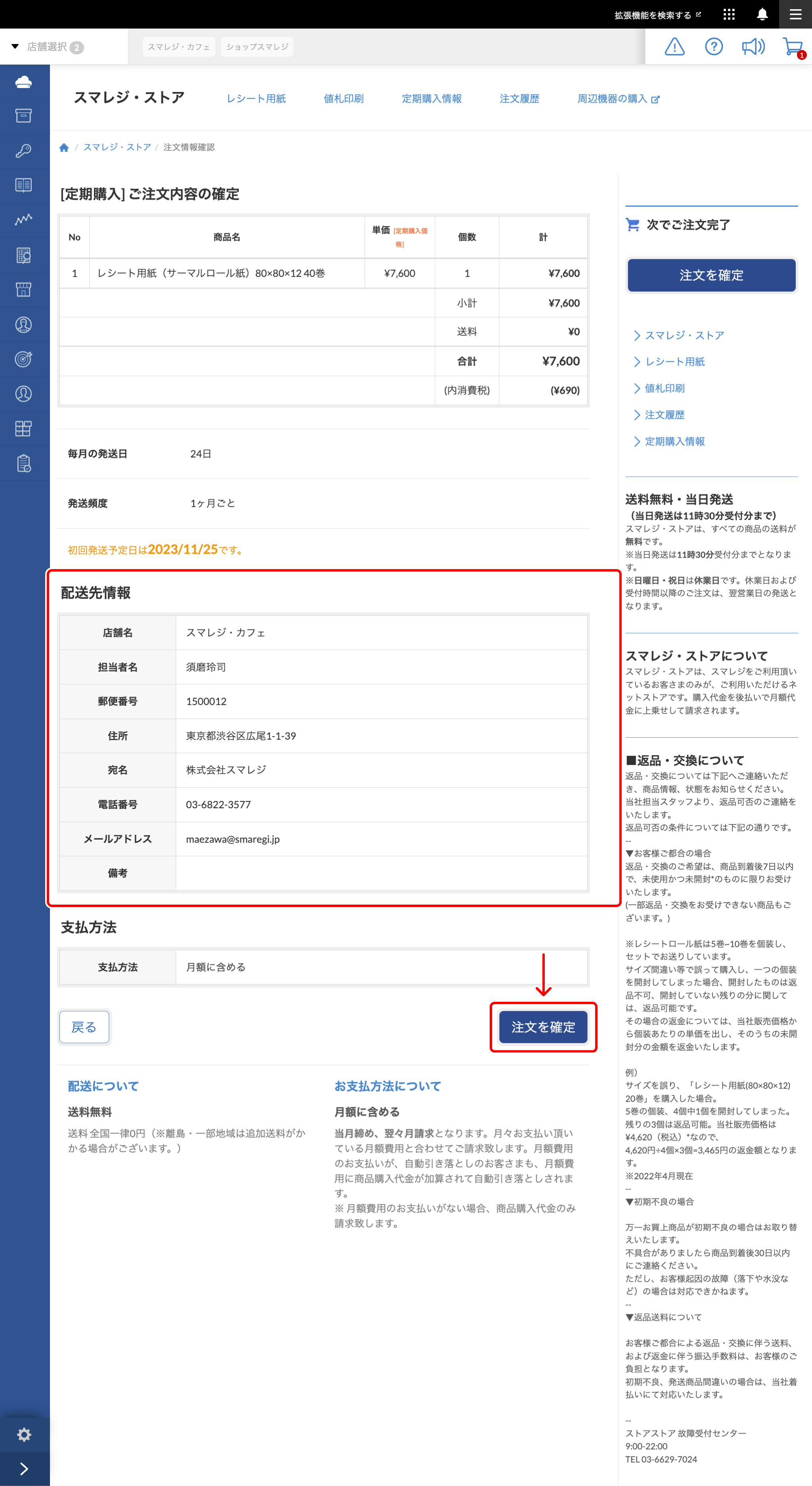Open the settings gear in sidebar
The image size is (812, 1486).
point(24,1434)
